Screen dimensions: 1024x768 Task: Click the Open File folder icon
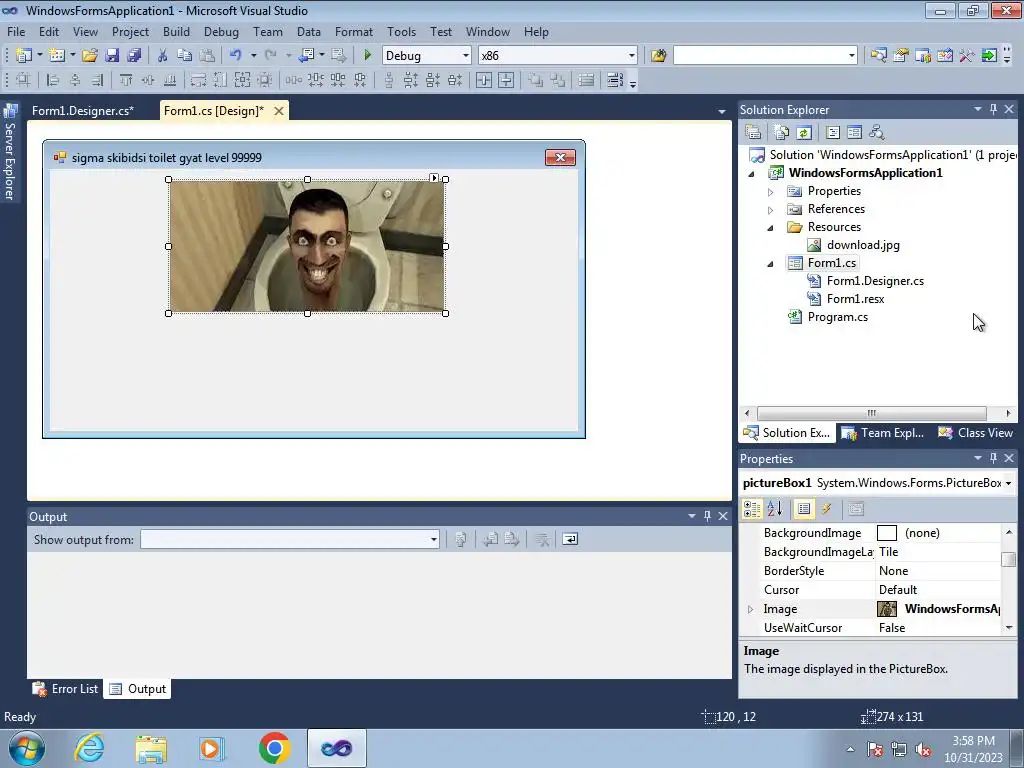pos(89,56)
